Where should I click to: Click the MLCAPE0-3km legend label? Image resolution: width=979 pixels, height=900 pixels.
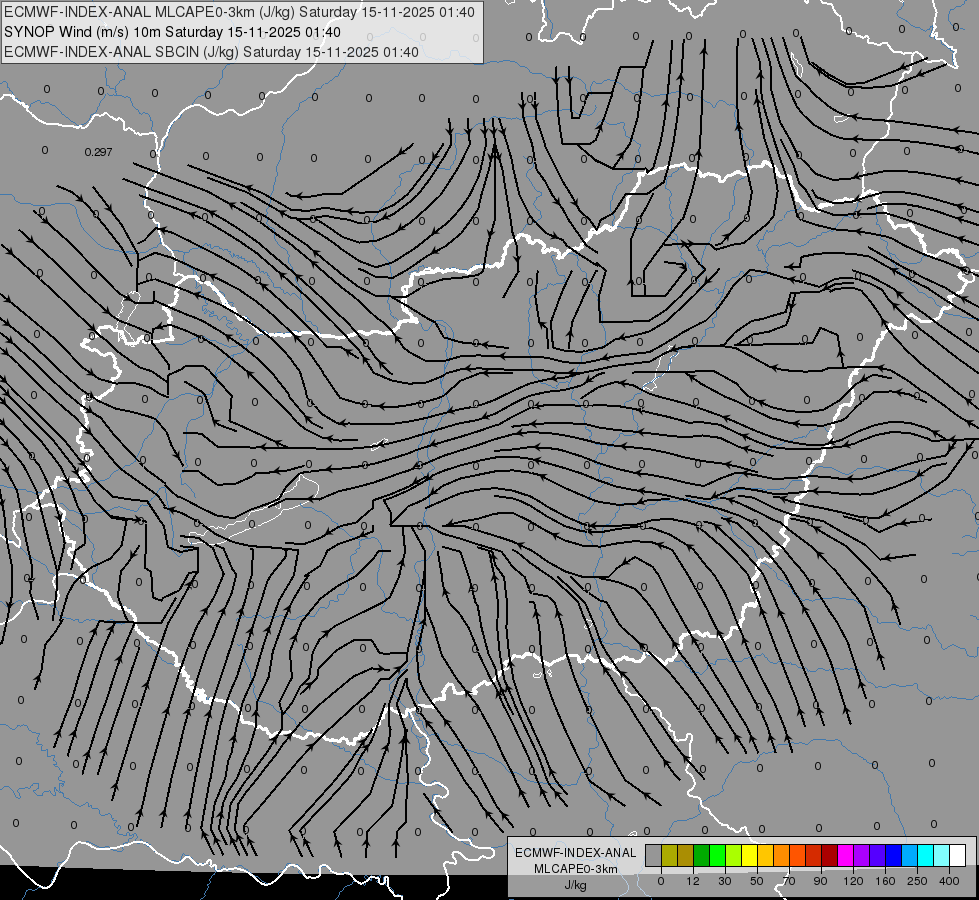coord(576,869)
